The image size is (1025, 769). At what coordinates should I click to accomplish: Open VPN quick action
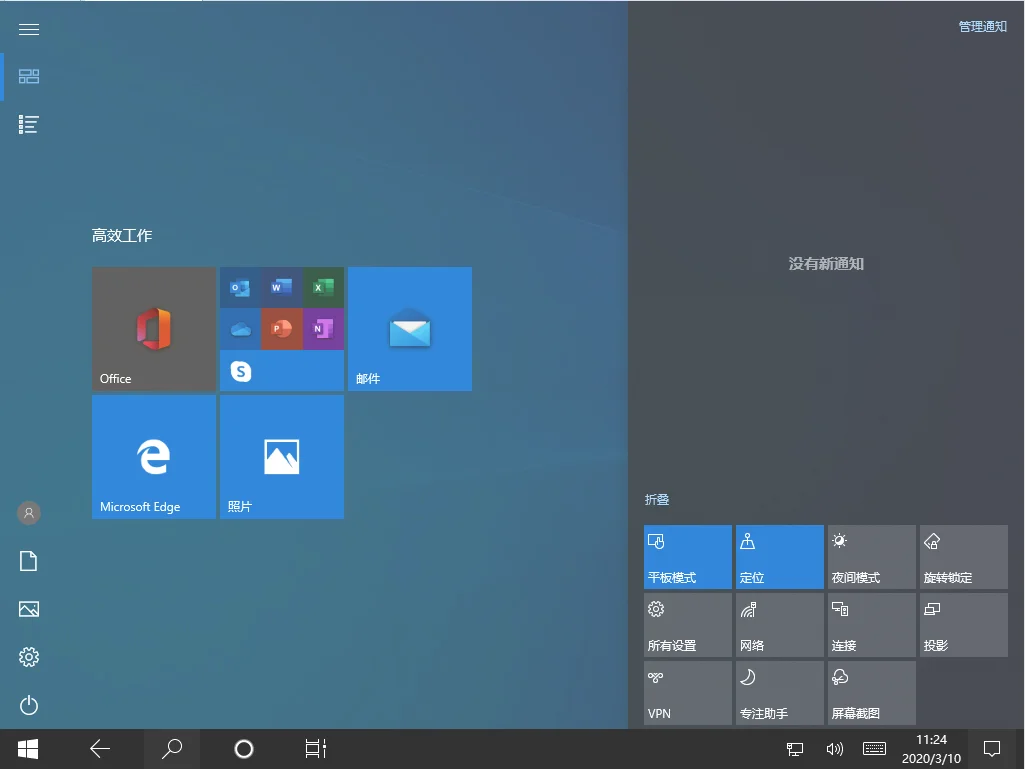[688, 693]
